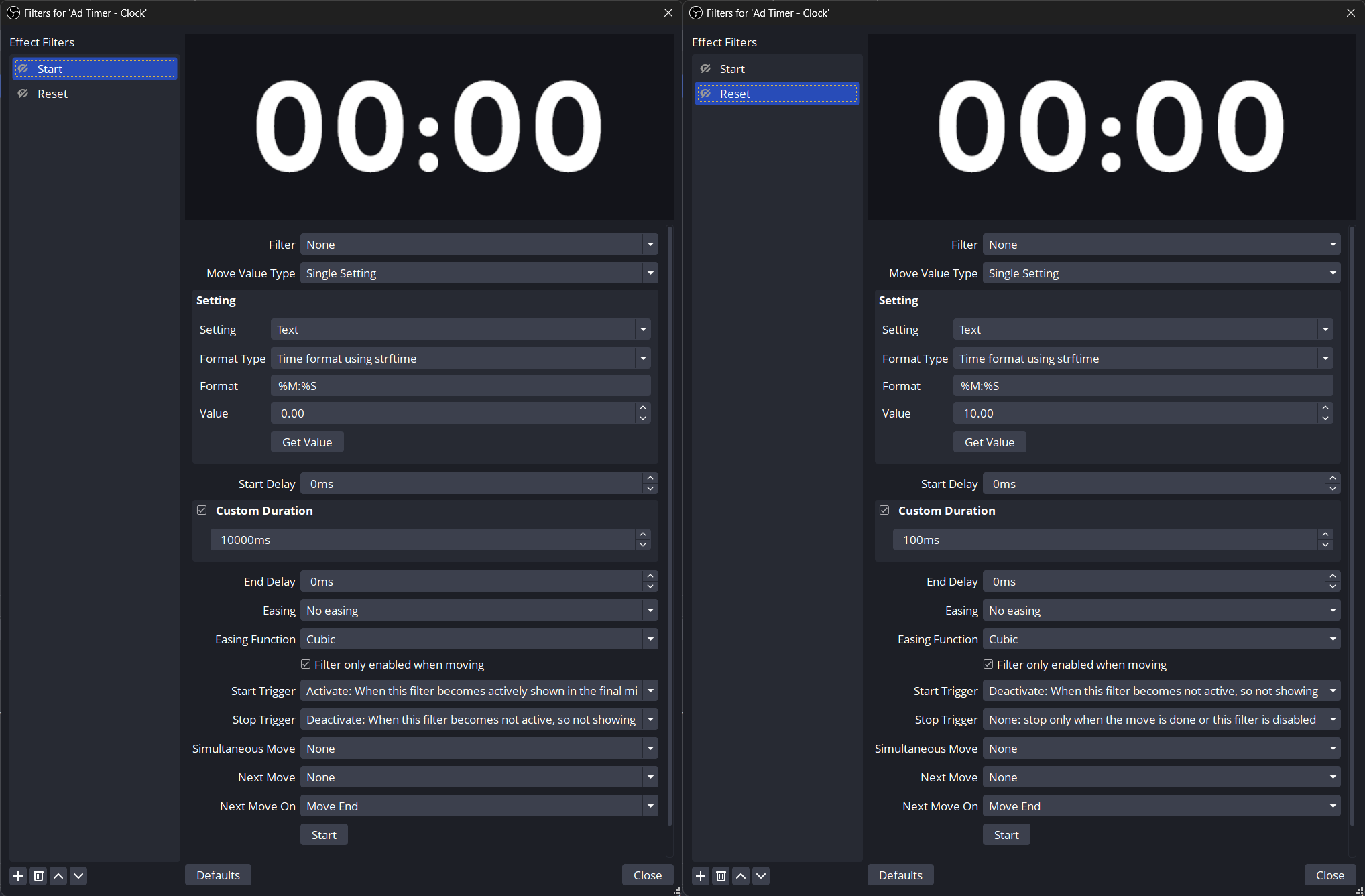Viewport: 1365px width, 896px height.
Task: Toggle visibility eye of Start filter in left list
Action: pyautogui.click(x=23, y=68)
